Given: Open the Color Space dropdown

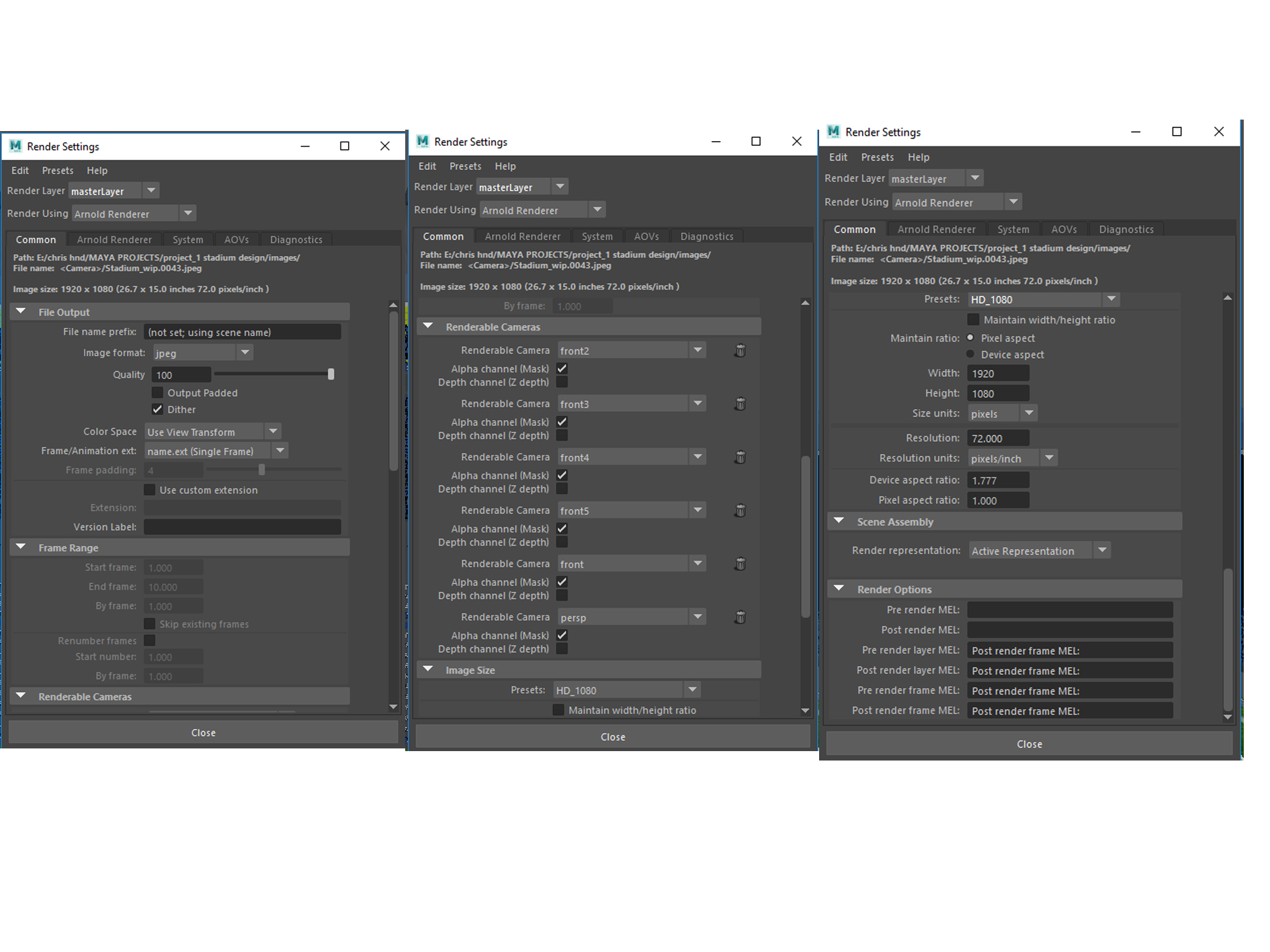Looking at the screenshot, I should [x=213, y=432].
